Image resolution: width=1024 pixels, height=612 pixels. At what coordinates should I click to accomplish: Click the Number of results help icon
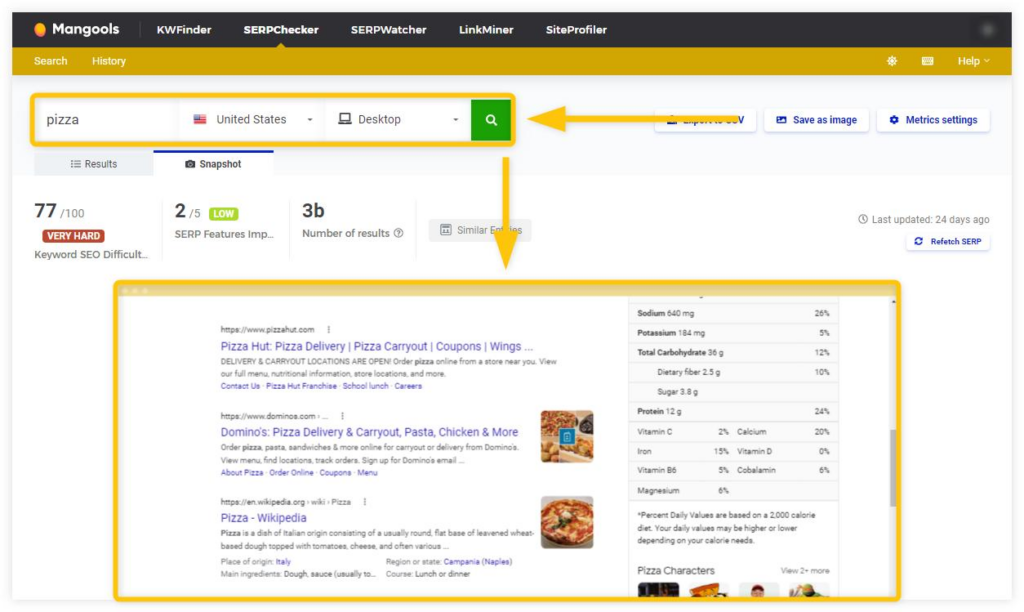pyautogui.click(x=398, y=233)
